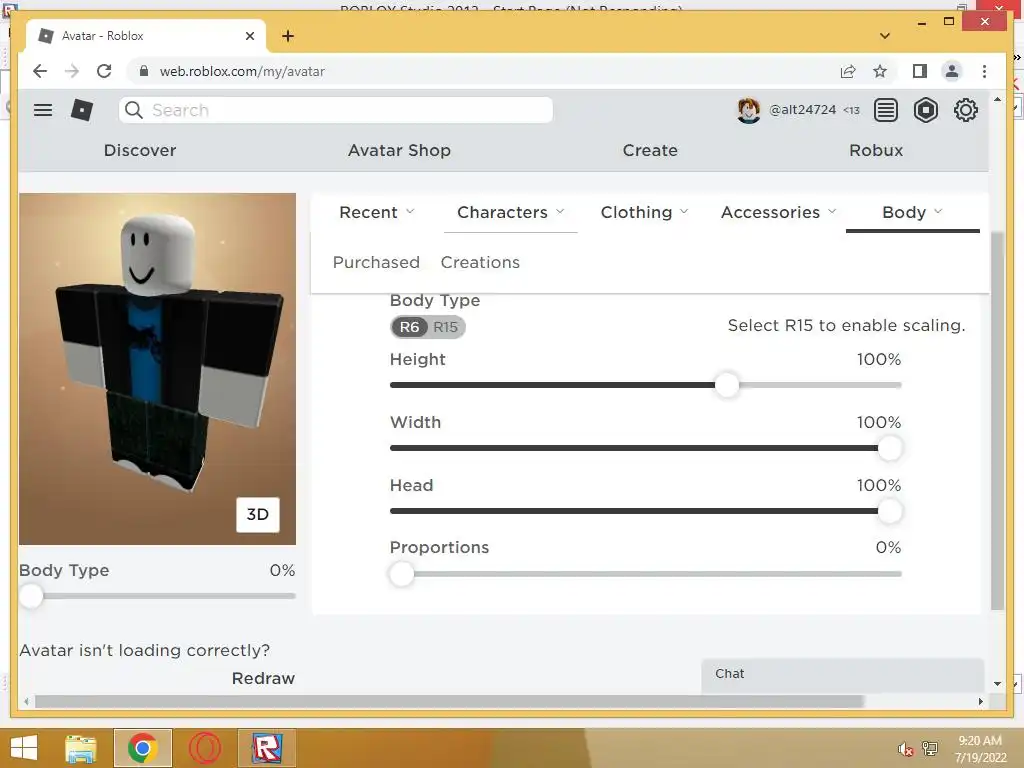Click the avatar preview thumbnail
The height and width of the screenshot is (768, 1024).
(x=157, y=368)
